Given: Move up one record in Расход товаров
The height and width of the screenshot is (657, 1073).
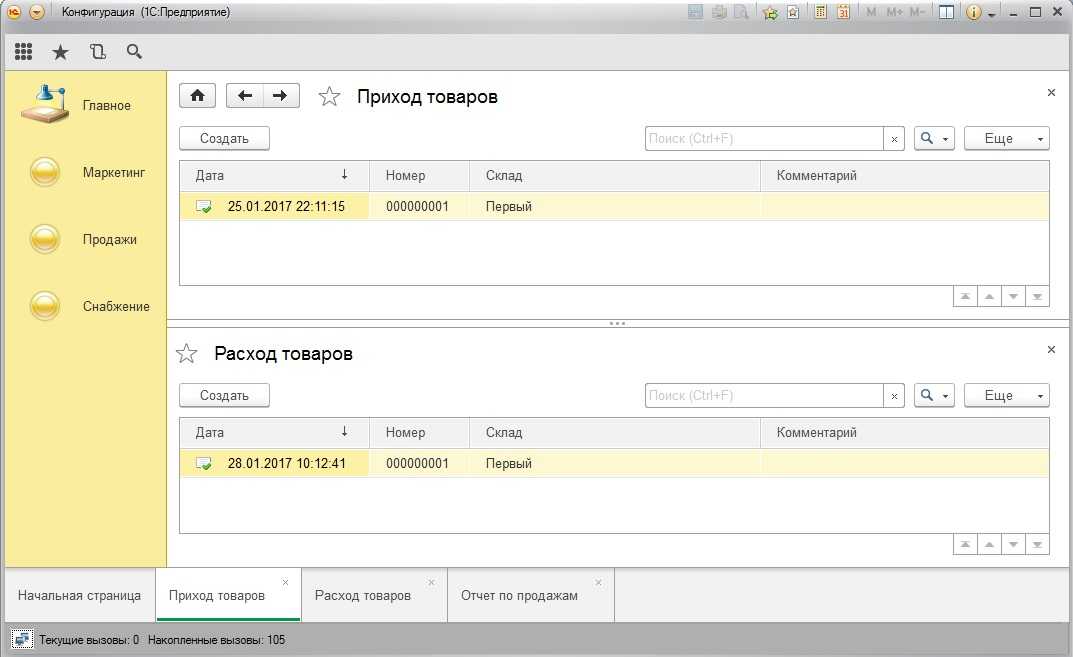Looking at the screenshot, I should [x=989, y=544].
